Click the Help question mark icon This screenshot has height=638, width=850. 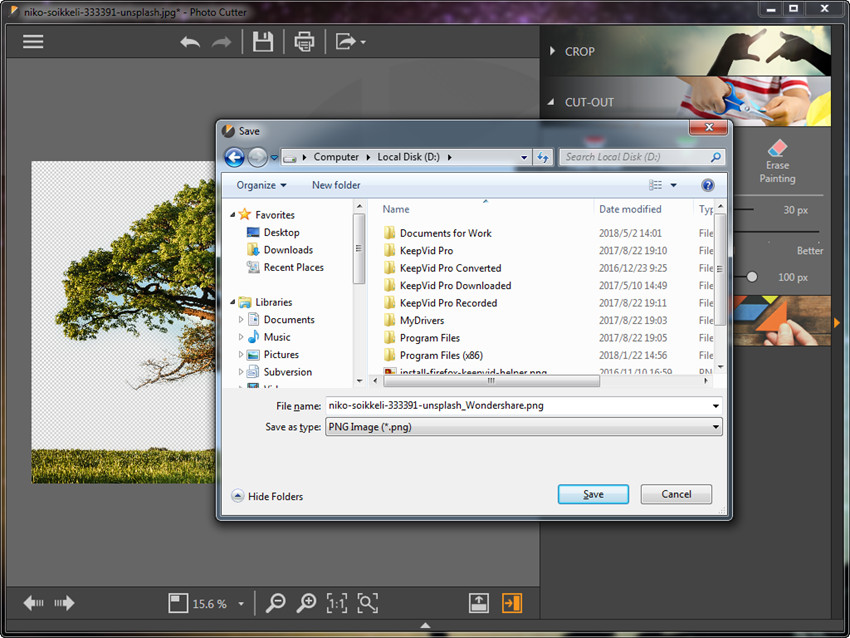pos(707,185)
